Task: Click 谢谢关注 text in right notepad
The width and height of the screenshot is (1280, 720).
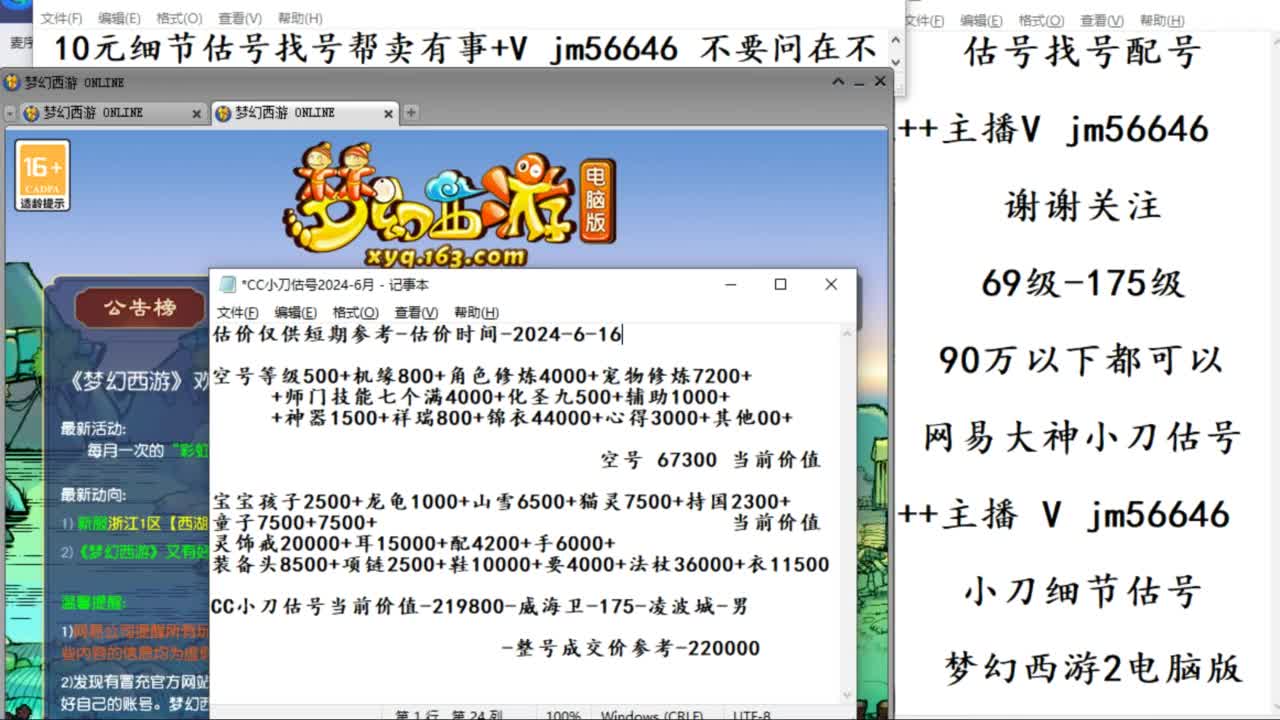Action: tap(1083, 206)
